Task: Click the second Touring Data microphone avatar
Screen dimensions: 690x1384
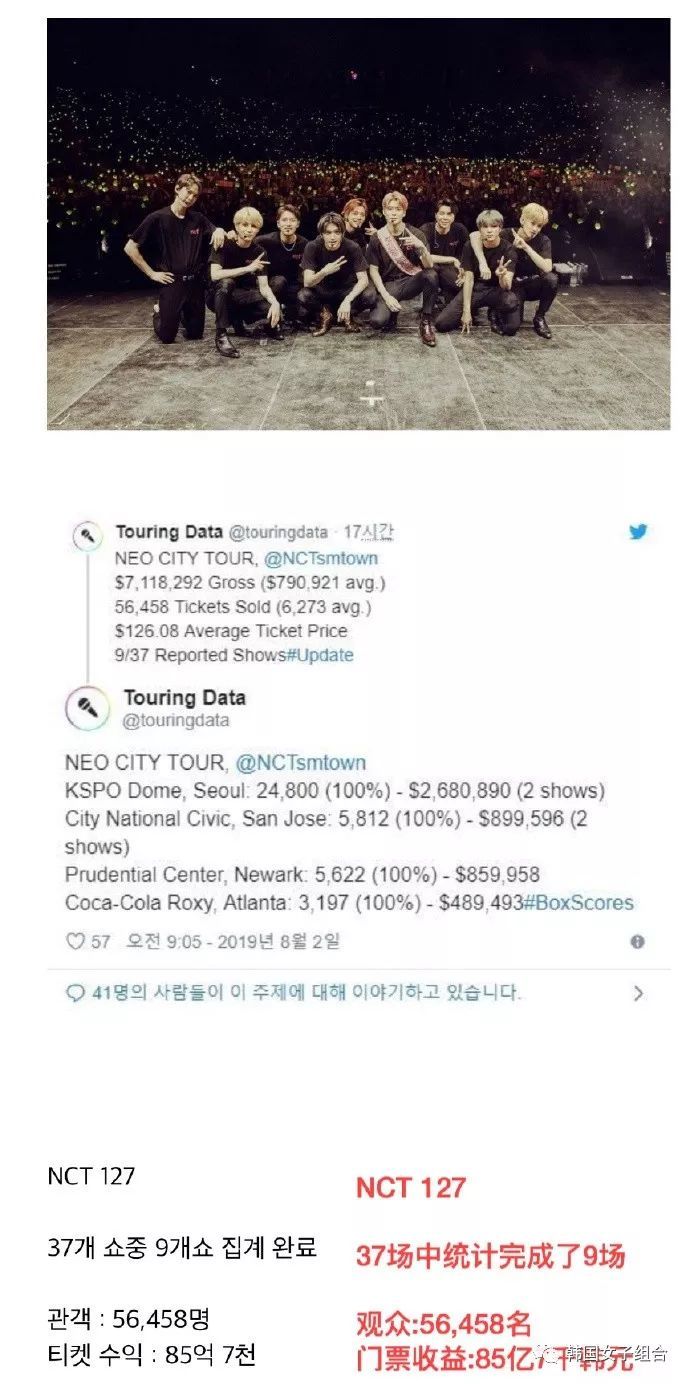Action: point(87,709)
